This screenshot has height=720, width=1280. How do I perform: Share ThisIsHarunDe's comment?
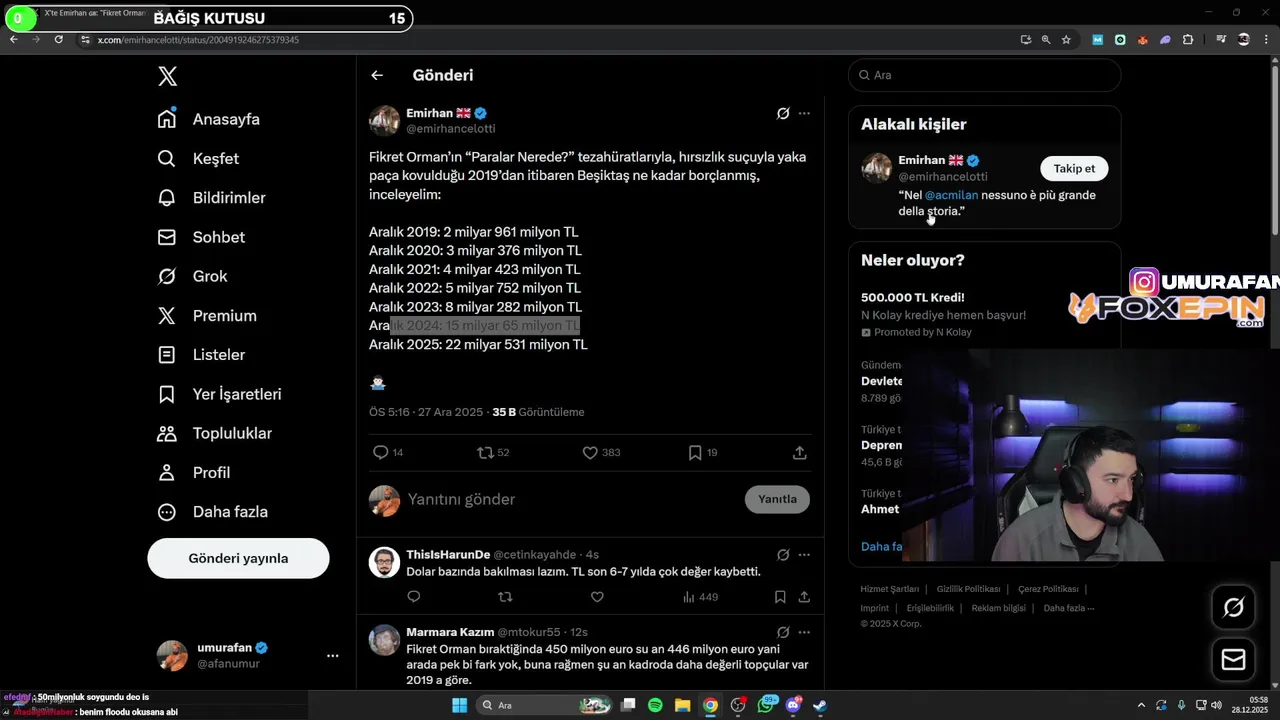[x=804, y=597]
